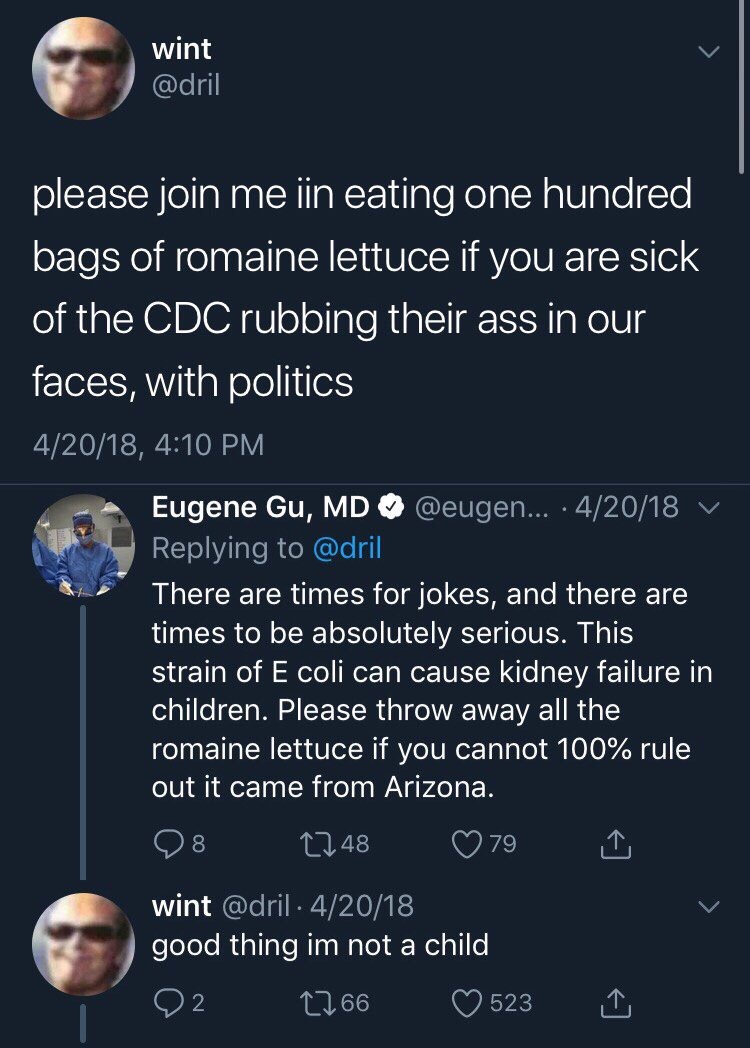Tap Eugene Gu's verified badge
Viewport: 750px width, 1048px height.
[390, 509]
